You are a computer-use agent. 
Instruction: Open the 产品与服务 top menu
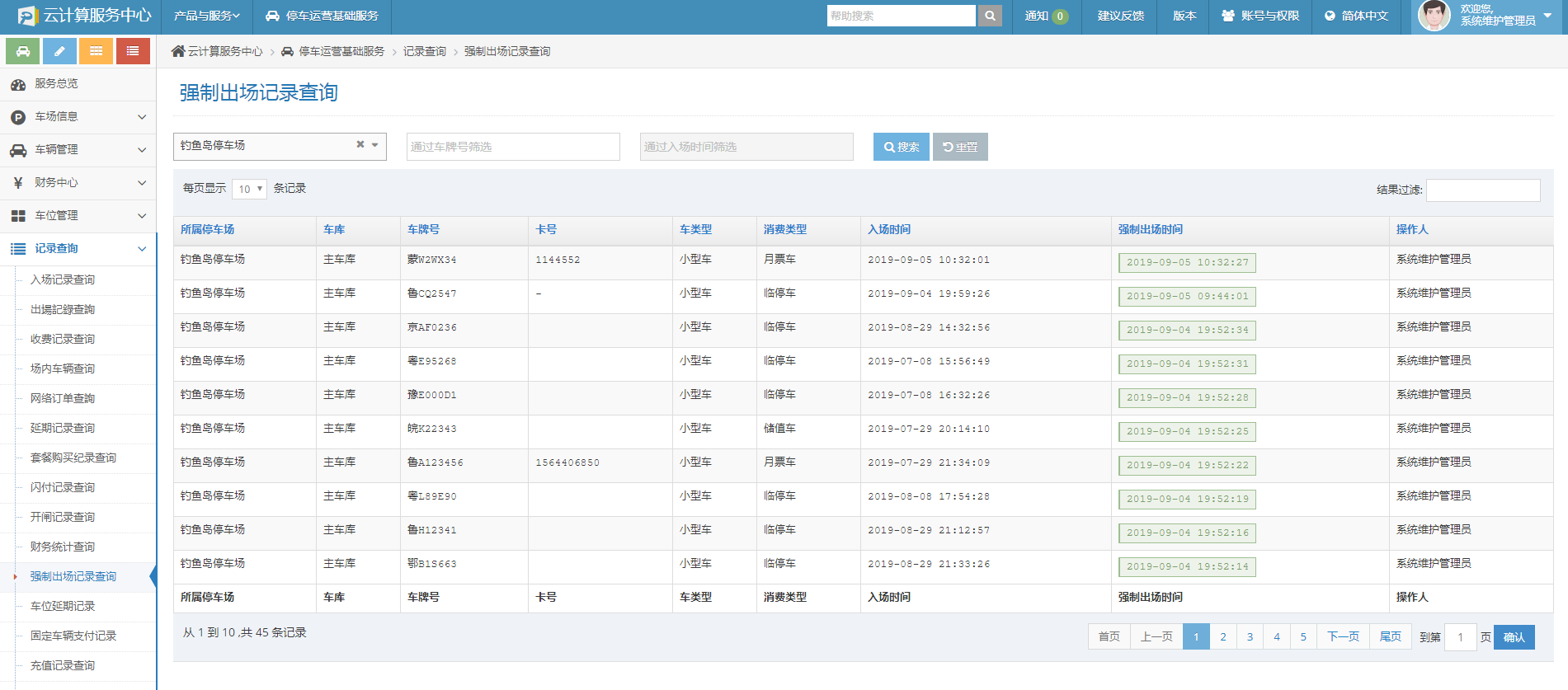coord(206,16)
